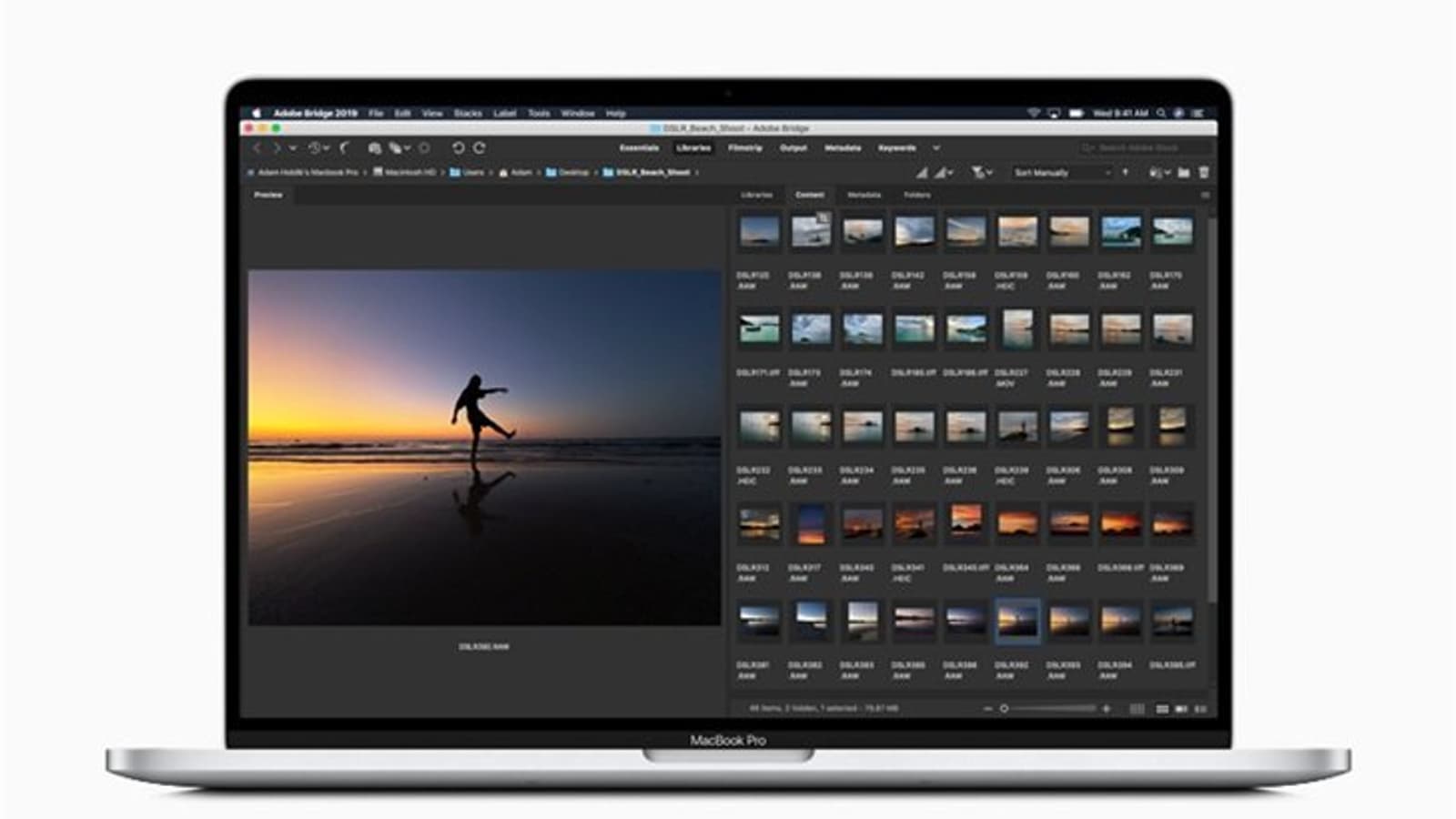The width and height of the screenshot is (1456, 819).
Task: Toggle the grid lock icon
Action: point(1137,708)
